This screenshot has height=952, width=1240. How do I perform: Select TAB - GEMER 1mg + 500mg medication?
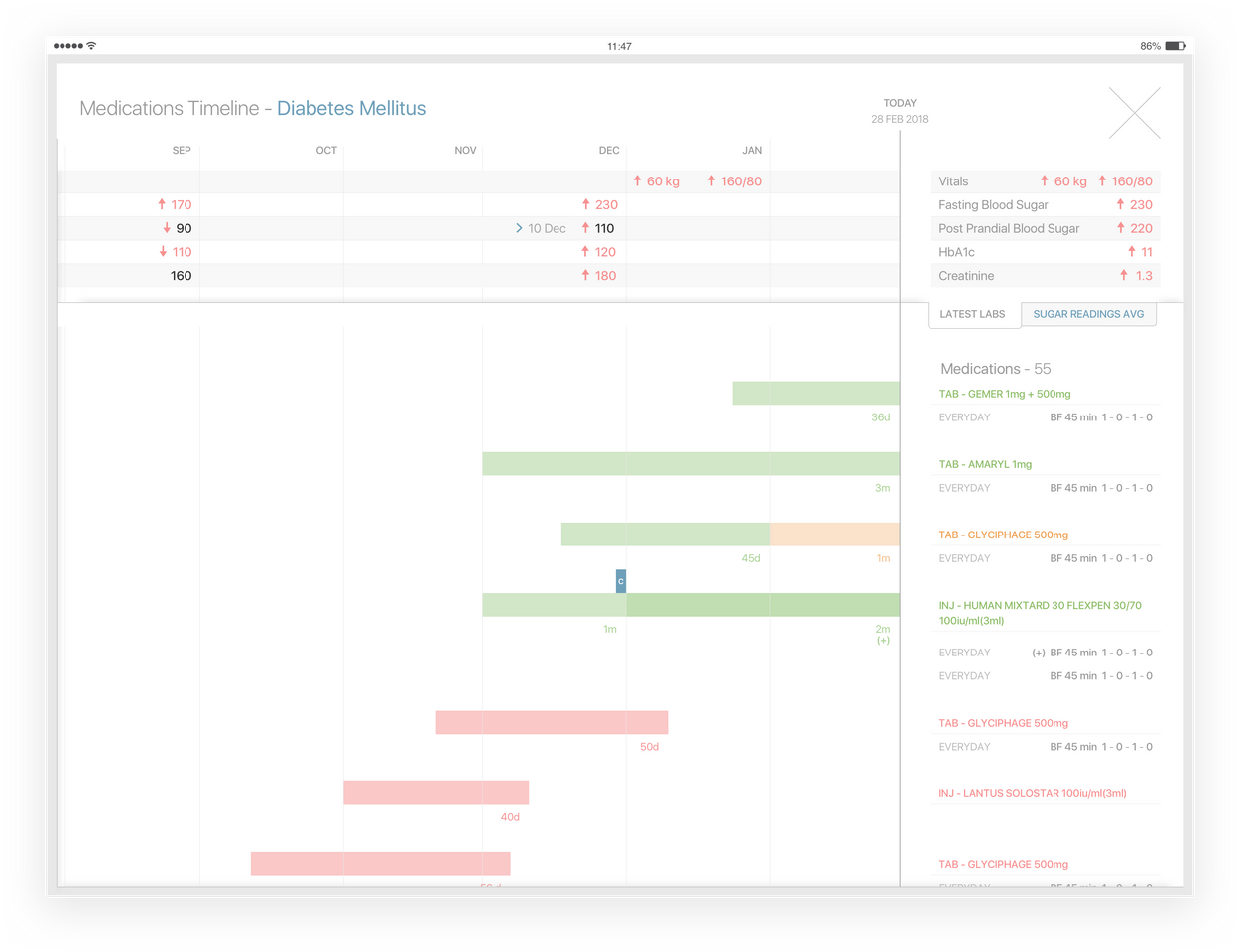[1005, 394]
